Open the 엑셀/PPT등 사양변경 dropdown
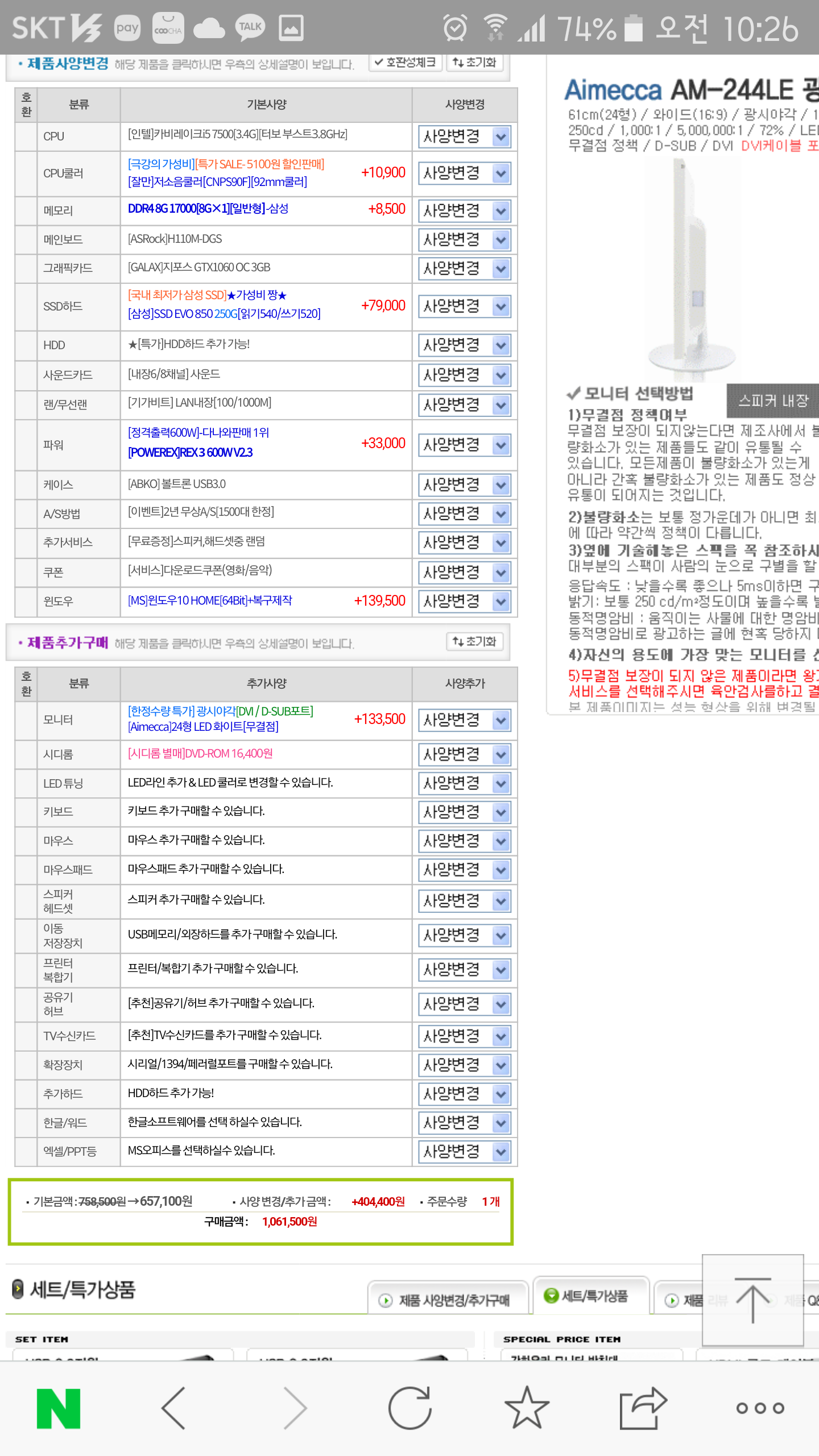819x1456 pixels. click(464, 1152)
